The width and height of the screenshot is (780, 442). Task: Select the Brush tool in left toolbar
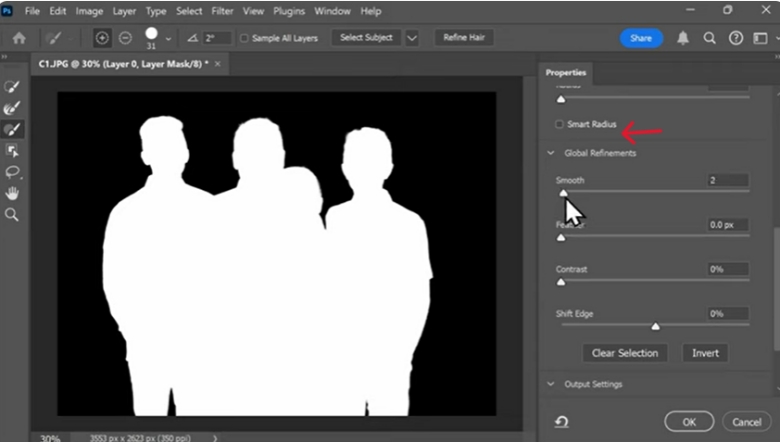(x=12, y=129)
